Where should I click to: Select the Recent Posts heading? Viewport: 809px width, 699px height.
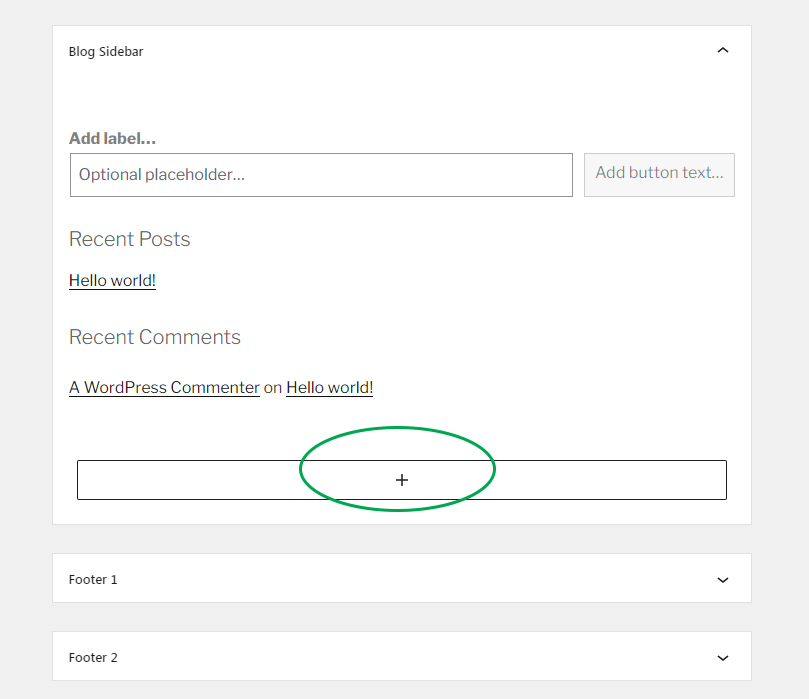pos(130,239)
